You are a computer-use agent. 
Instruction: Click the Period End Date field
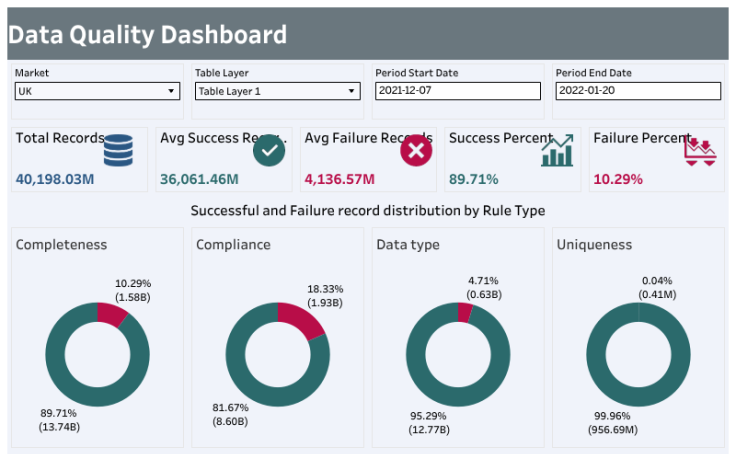coord(637,91)
